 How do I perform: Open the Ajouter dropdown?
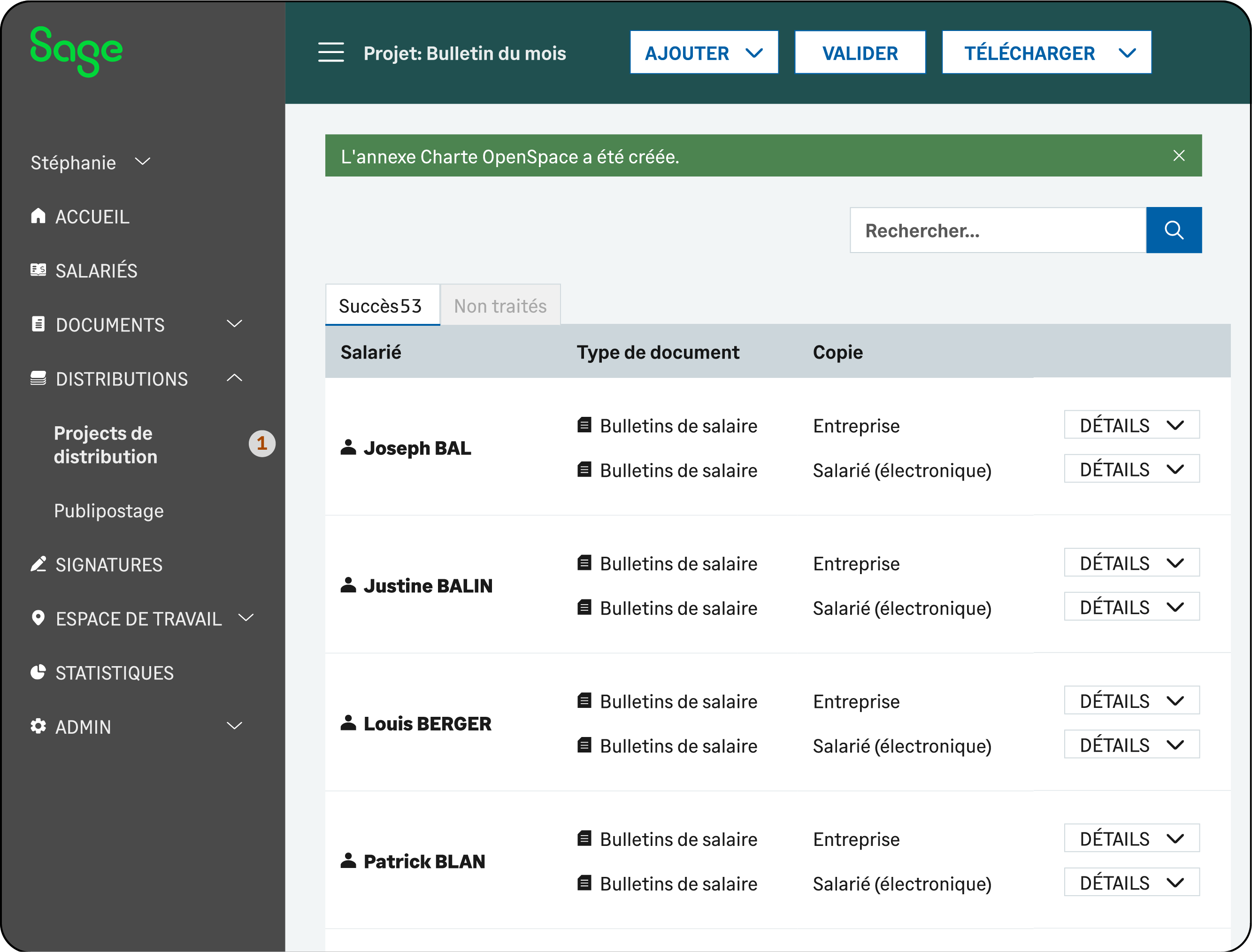click(x=704, y=53)
